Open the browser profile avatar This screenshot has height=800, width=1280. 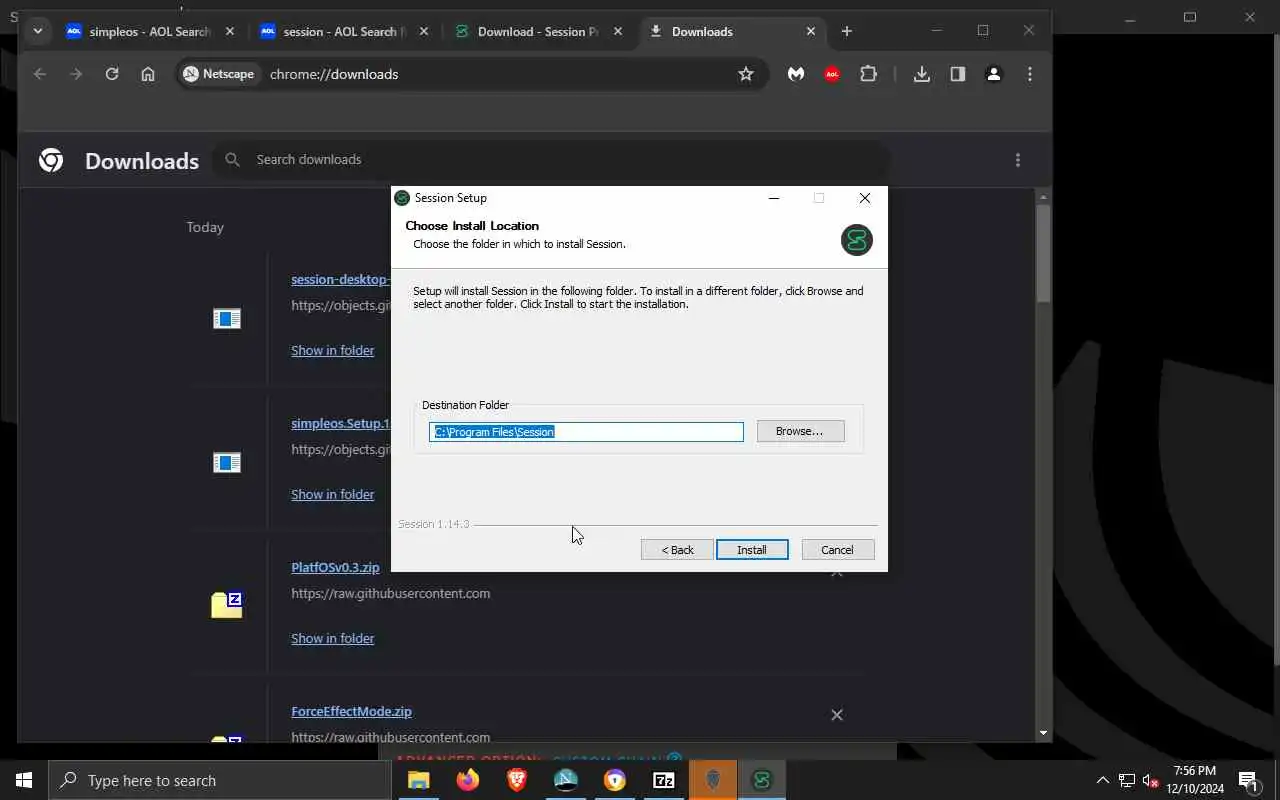click(994, 74)
